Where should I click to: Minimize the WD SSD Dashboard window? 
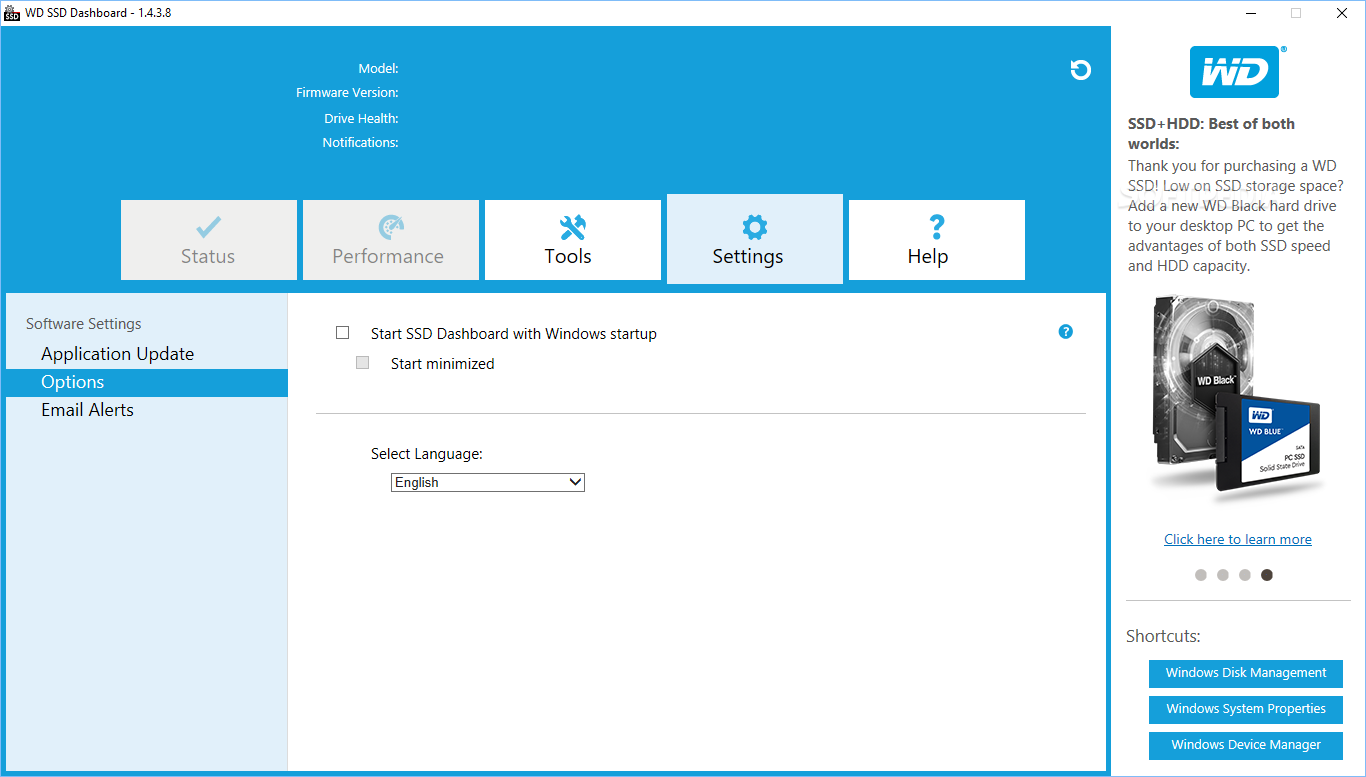pyautogui.click(x=1250, y=13)
